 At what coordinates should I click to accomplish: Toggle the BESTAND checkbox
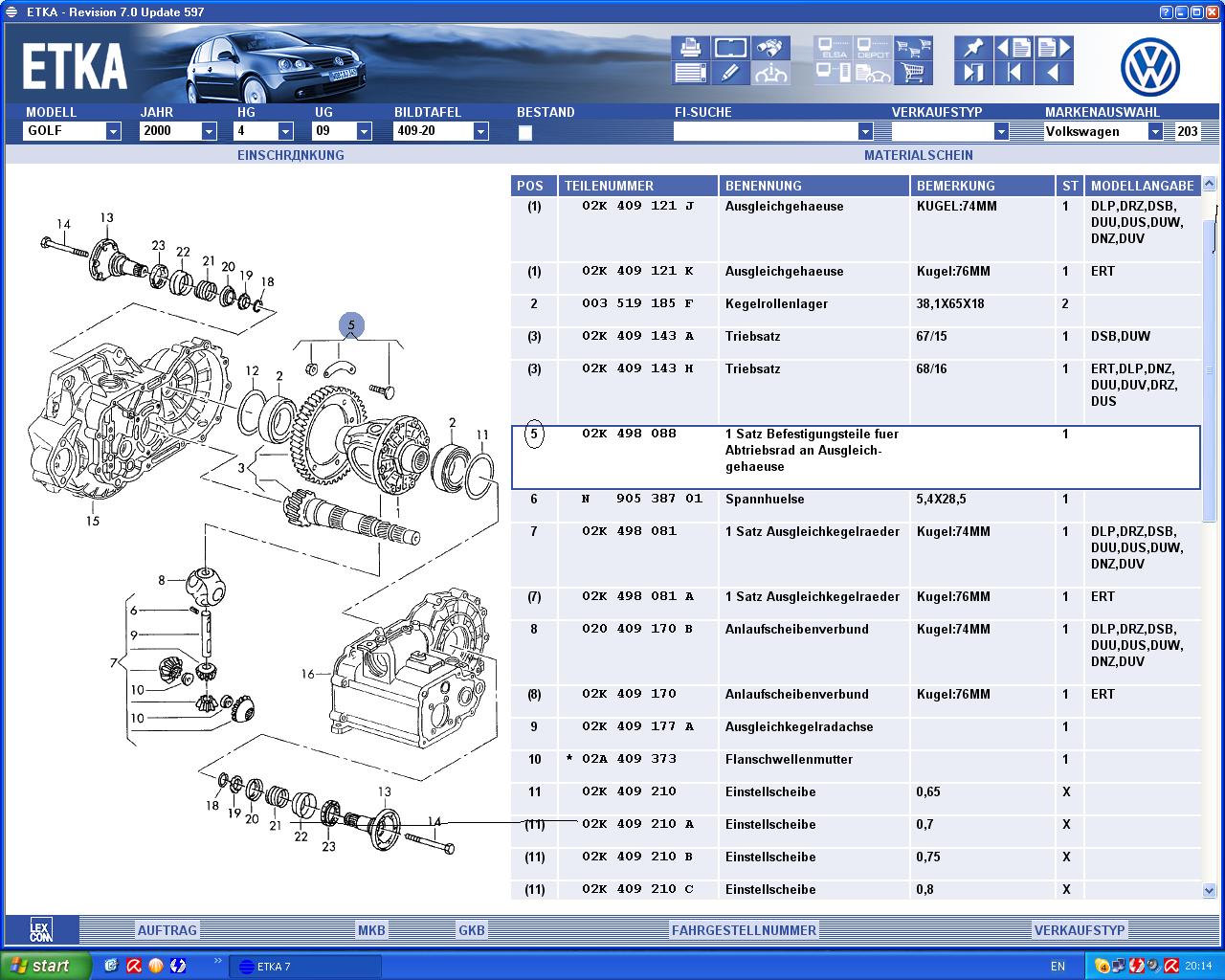[524, 133]
